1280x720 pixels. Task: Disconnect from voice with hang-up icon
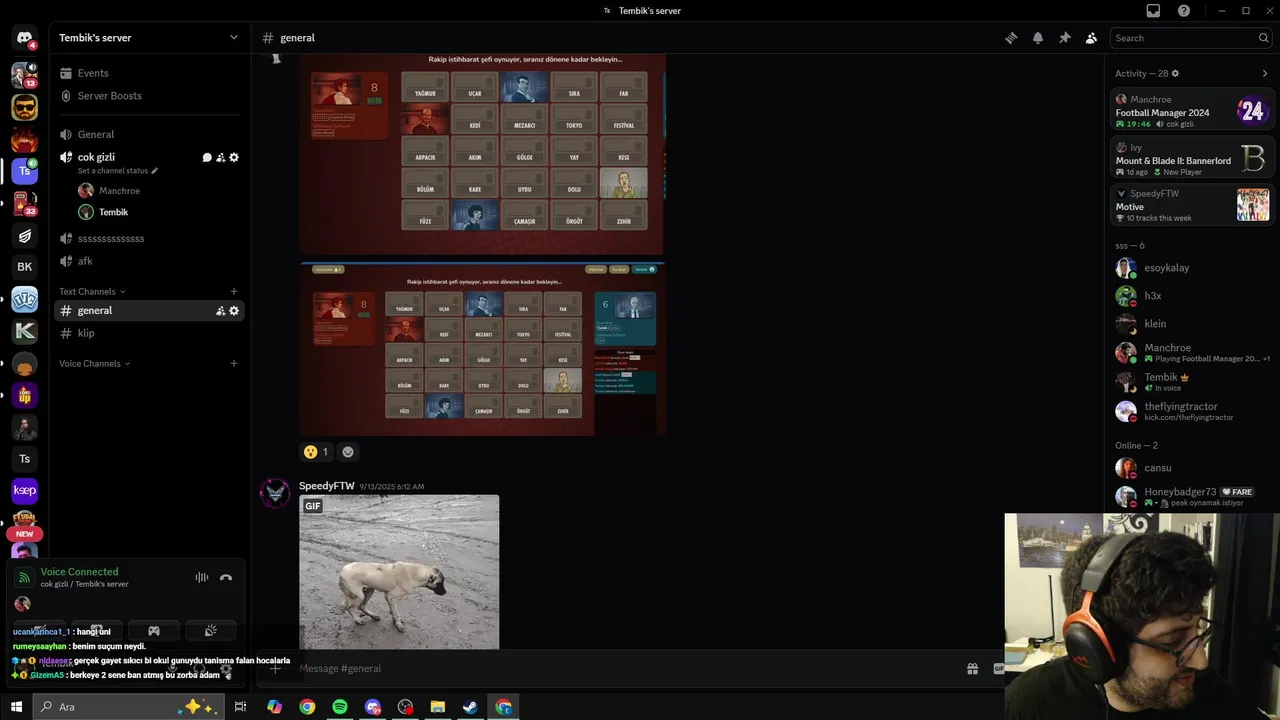pos(226,577)
